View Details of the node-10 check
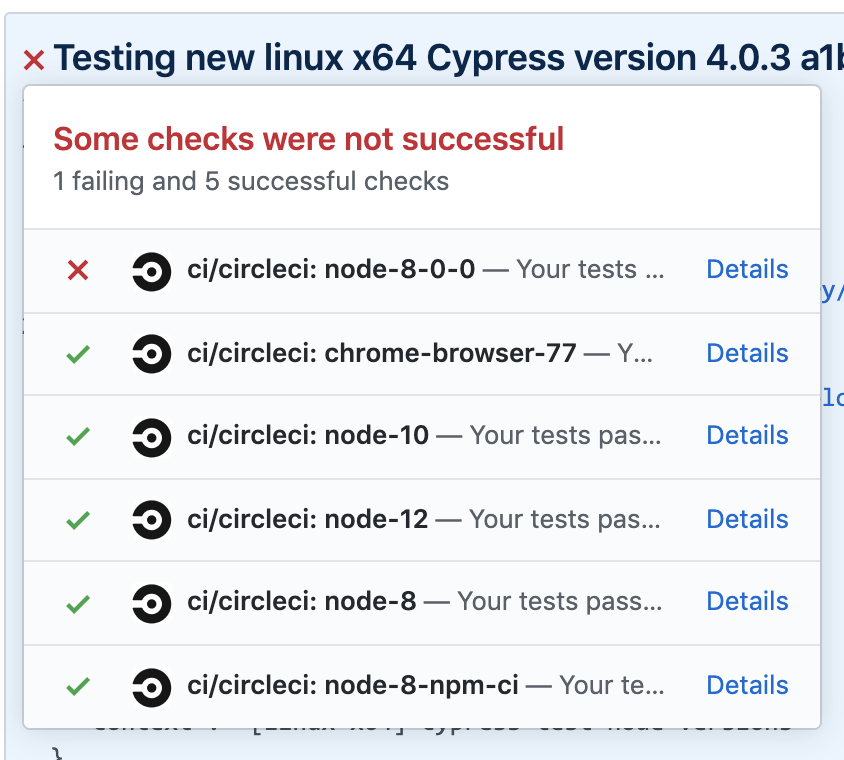Viewport: 844px width, 760px height. tap(747, 436)
